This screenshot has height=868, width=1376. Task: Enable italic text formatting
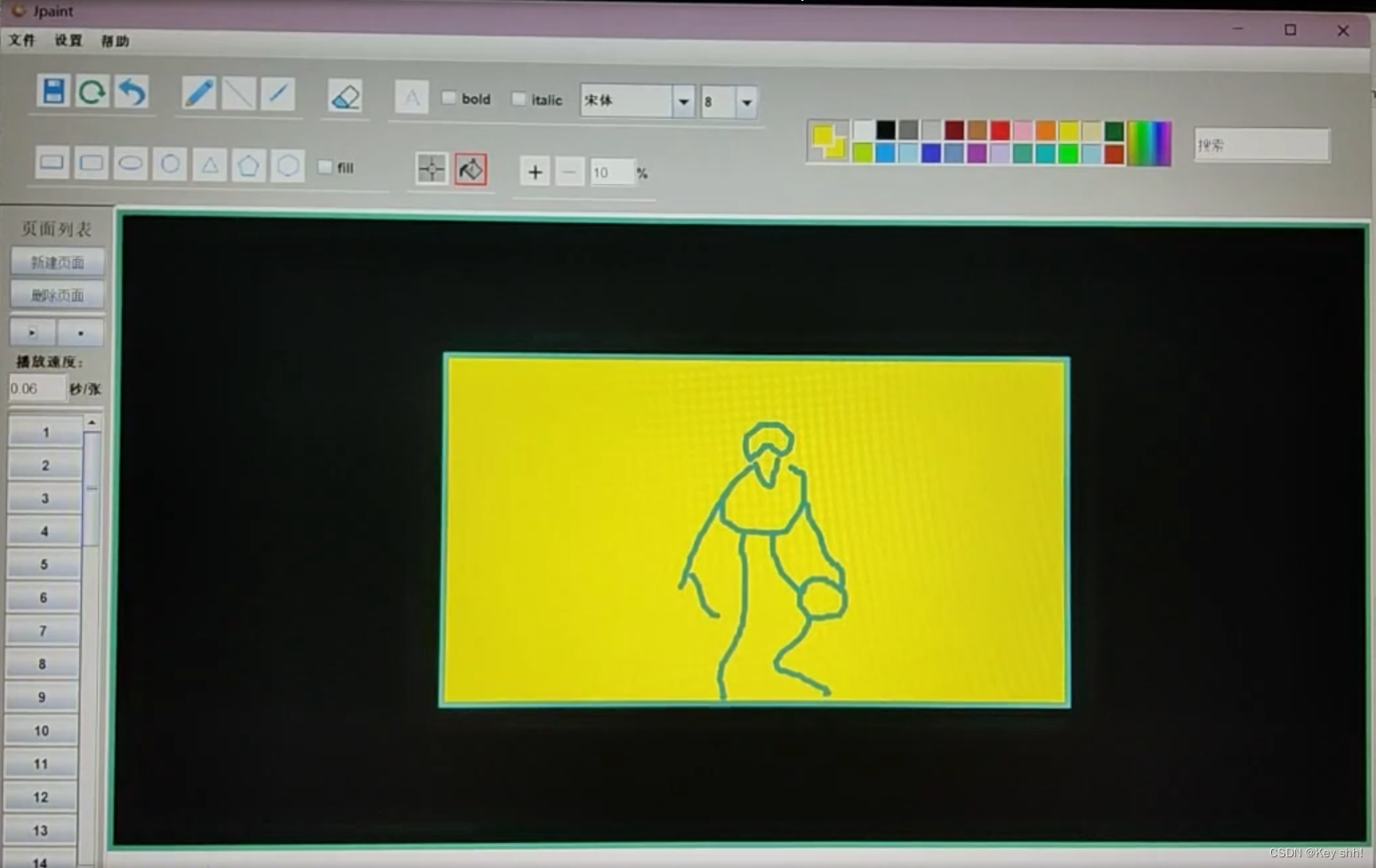pos(519,99)
